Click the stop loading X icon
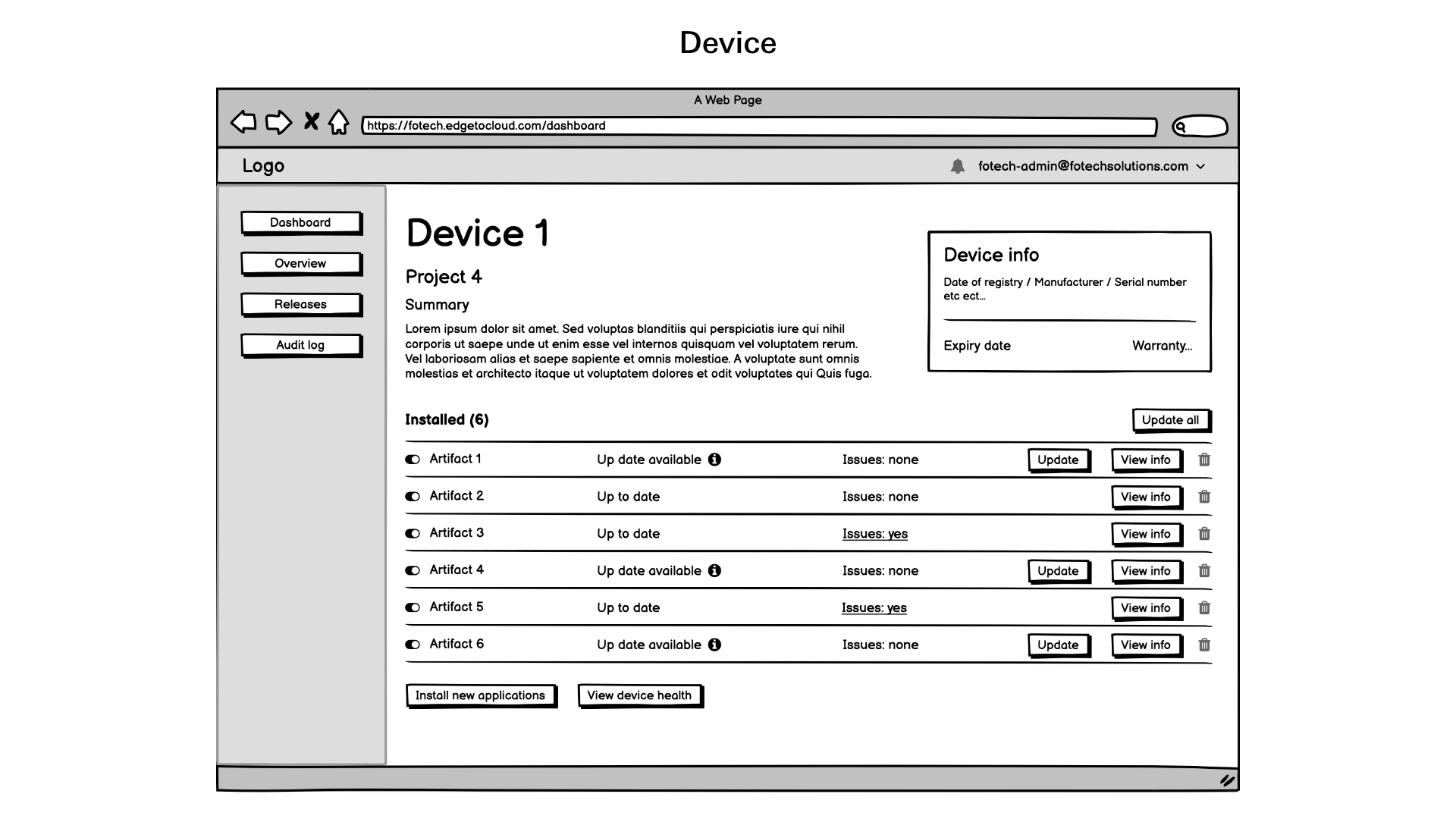The height and width of the screenshot is (819, 1456). pos(311,121)
